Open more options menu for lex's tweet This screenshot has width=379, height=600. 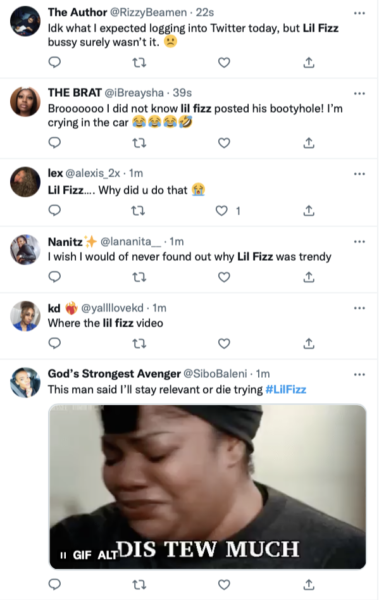(x=359, y=174)
